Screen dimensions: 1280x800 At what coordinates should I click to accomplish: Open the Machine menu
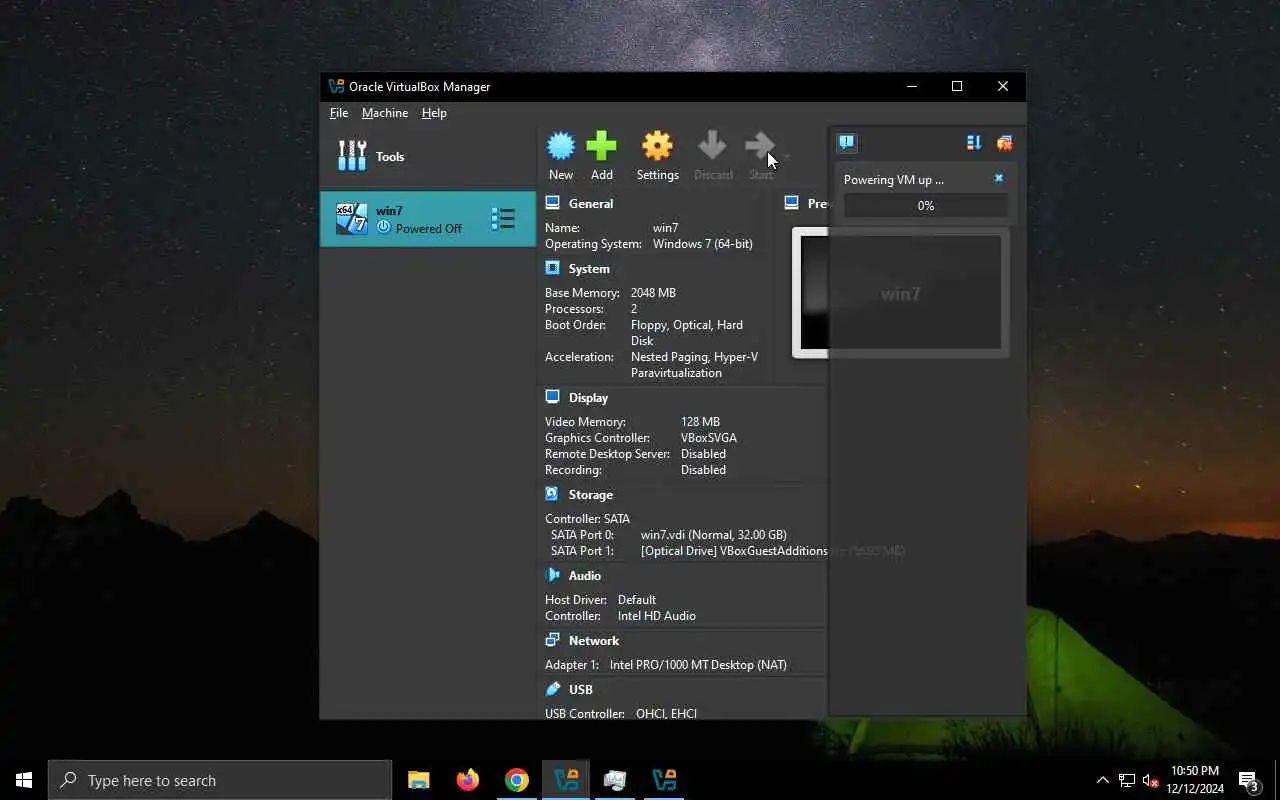[385, 113]
